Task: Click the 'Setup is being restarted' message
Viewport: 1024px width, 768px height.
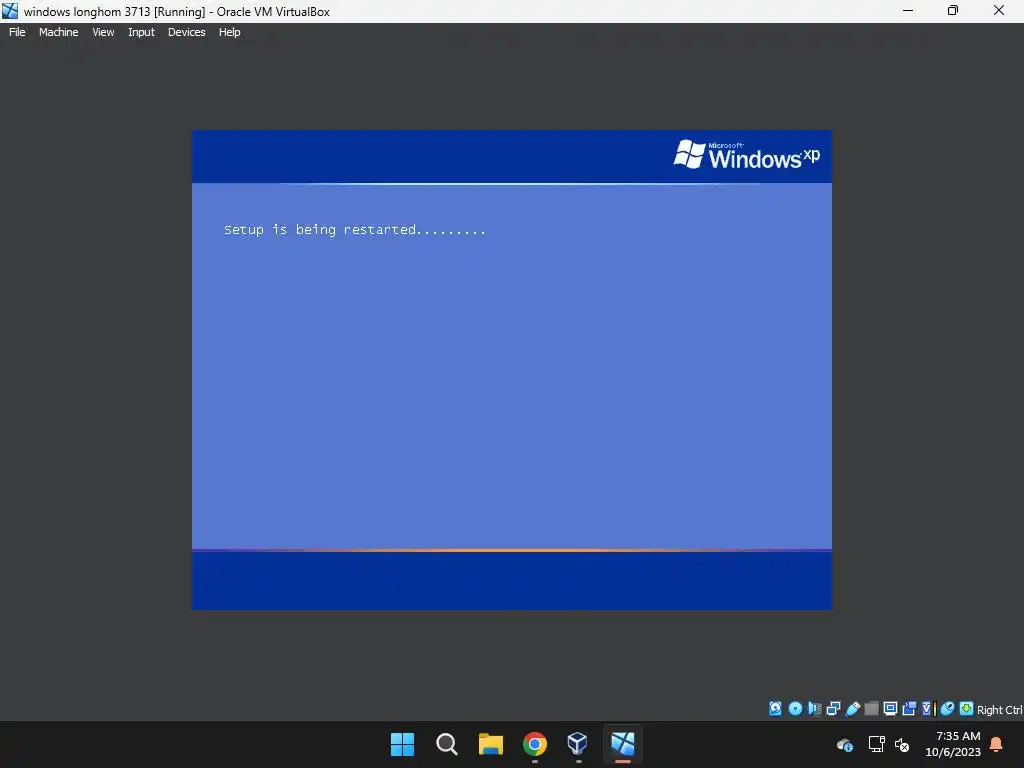Action: click(355, 230)
